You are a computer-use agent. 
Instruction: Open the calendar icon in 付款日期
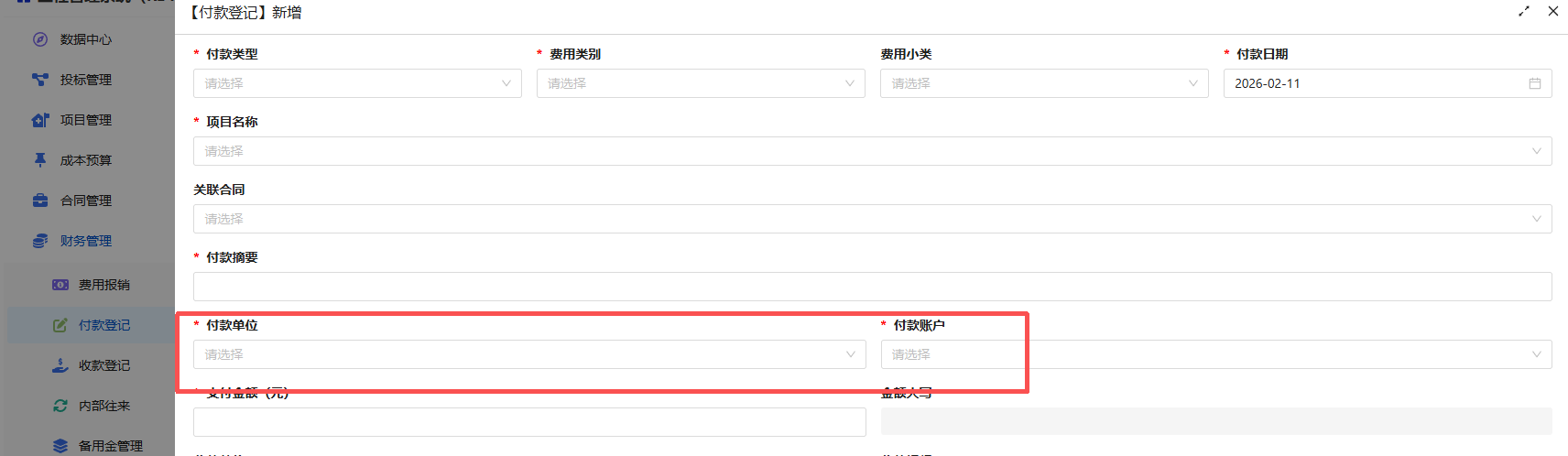pos(1535,83)
